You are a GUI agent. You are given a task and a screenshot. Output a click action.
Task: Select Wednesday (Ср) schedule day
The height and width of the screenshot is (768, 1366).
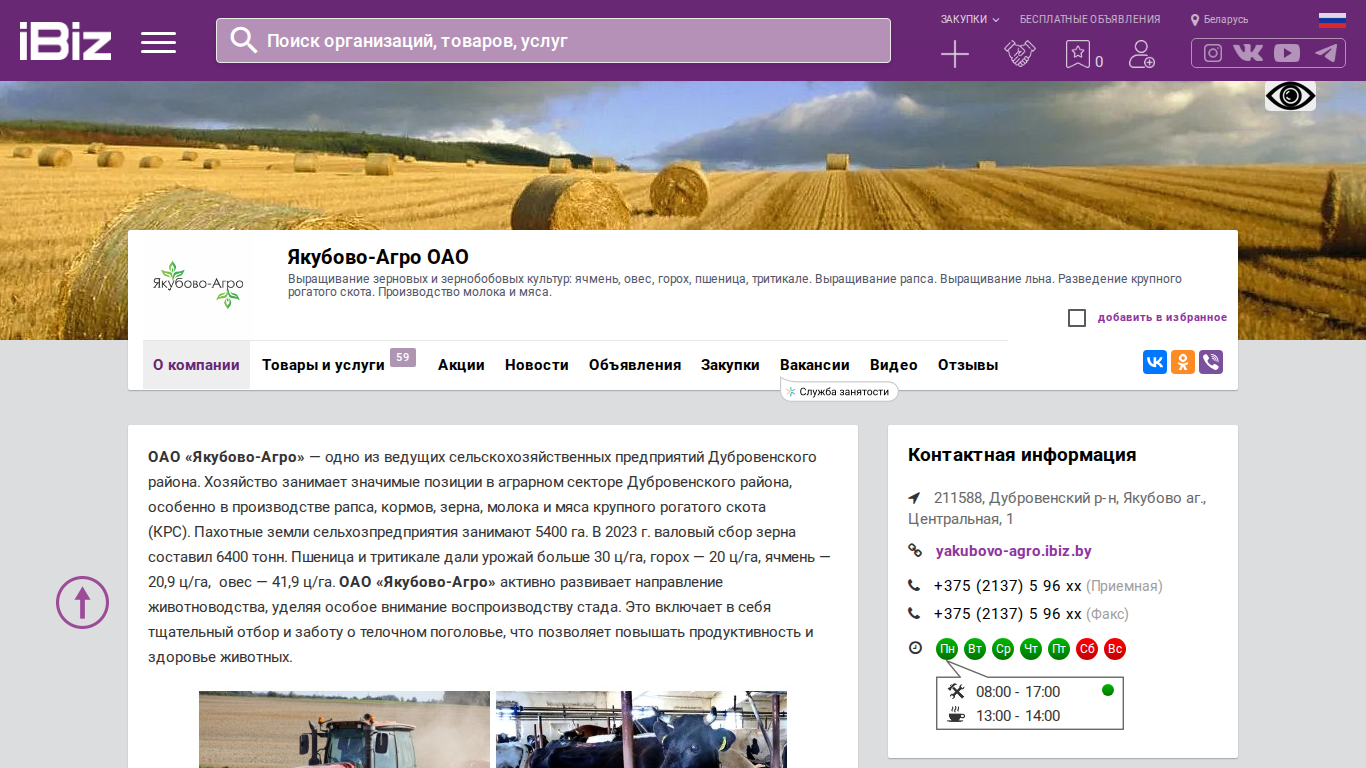[x=1003, y=649]
